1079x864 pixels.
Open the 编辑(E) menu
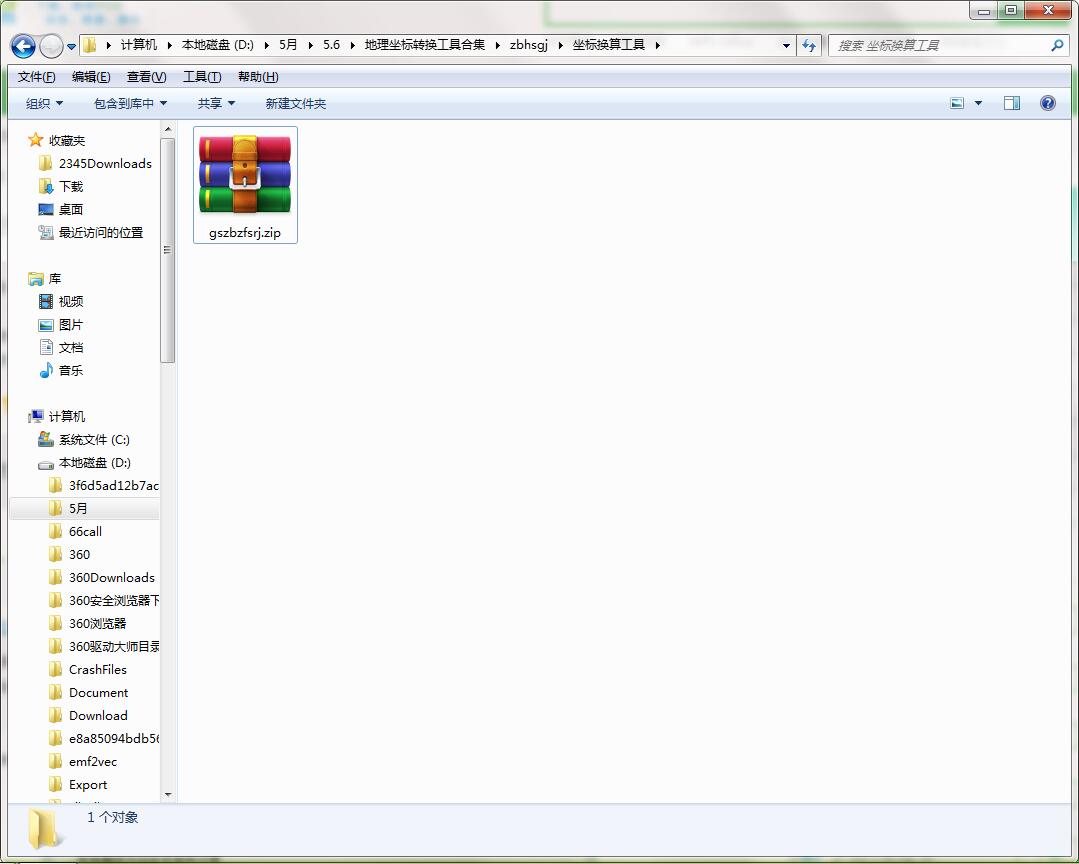91,76
